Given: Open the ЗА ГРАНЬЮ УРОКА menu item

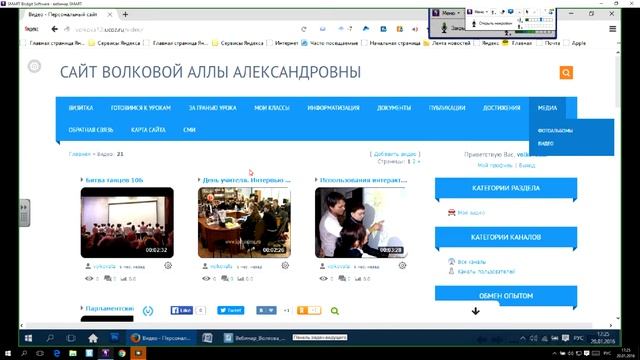Looking at the screenshot, I should pyautogui.click(x=212, y=108).
